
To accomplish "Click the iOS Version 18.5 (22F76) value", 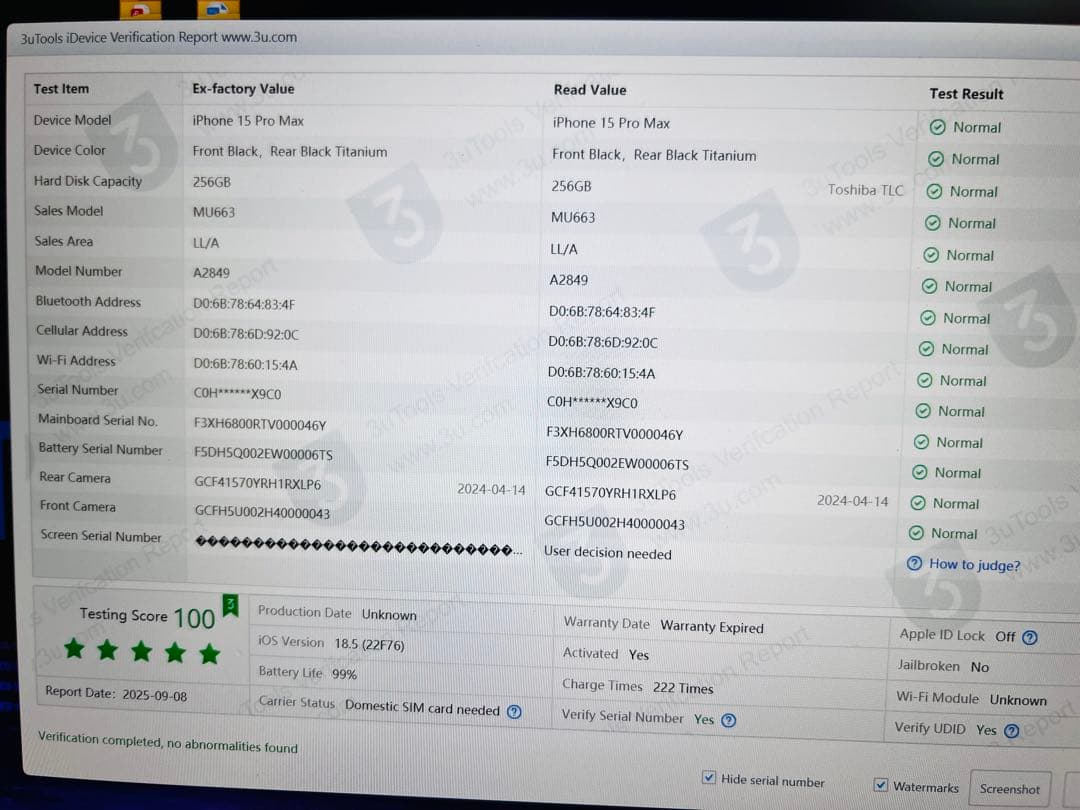I will 369,644.
